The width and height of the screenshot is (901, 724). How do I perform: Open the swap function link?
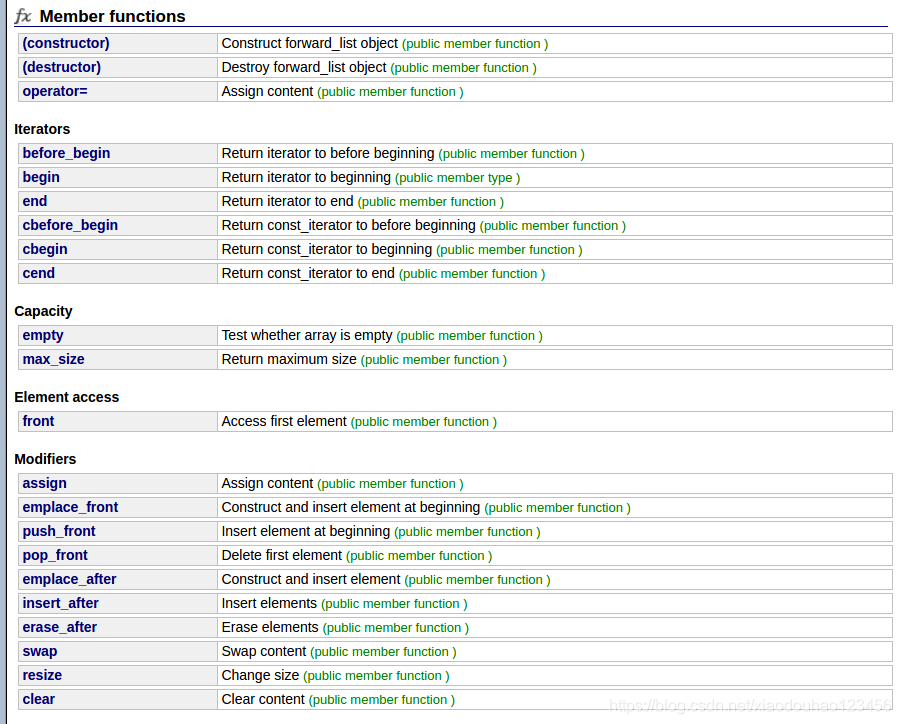40,652
